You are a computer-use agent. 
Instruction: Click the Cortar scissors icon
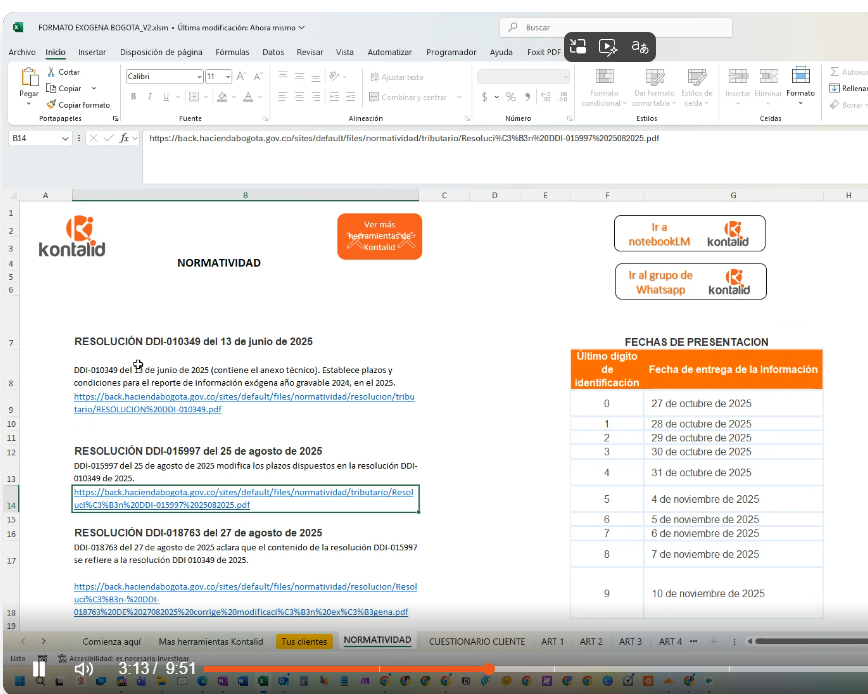(x=50, y=72)
